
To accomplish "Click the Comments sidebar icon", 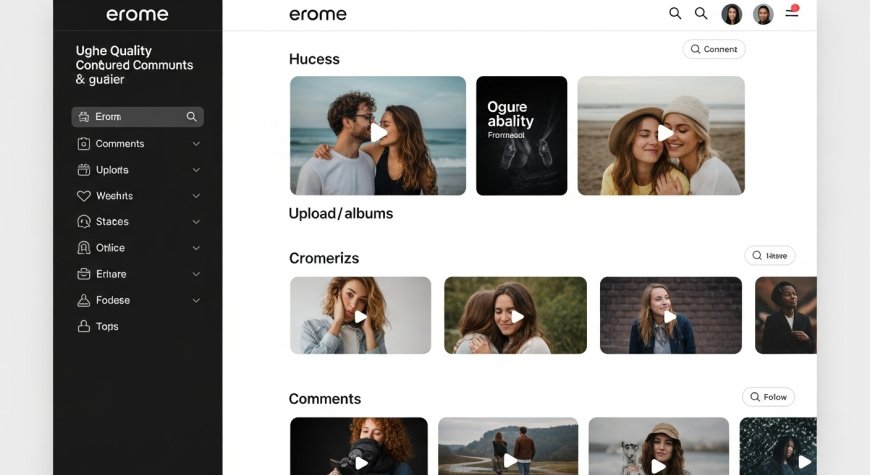I will 83,144.
